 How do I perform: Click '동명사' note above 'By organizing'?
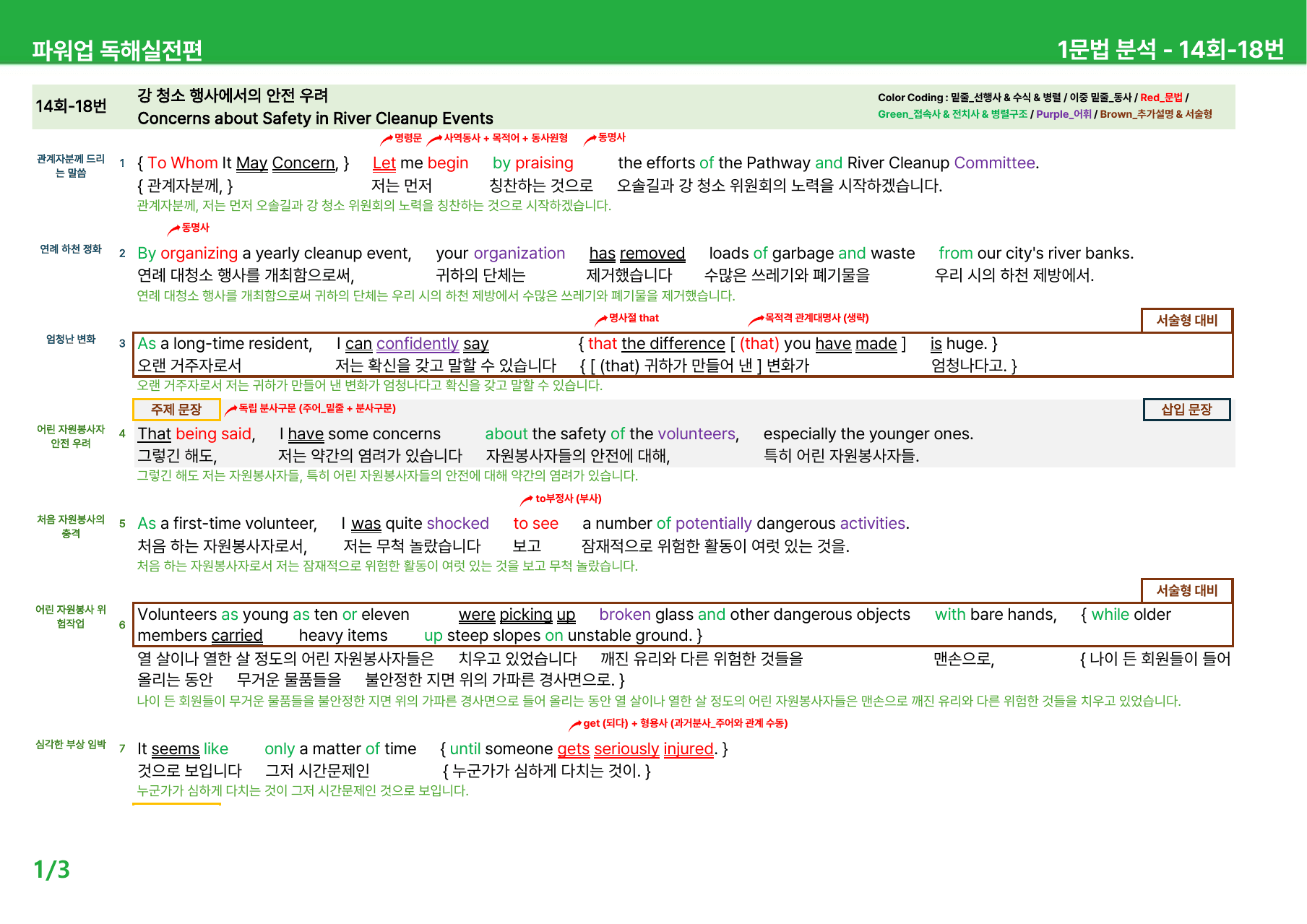click(x=195, y=228)
